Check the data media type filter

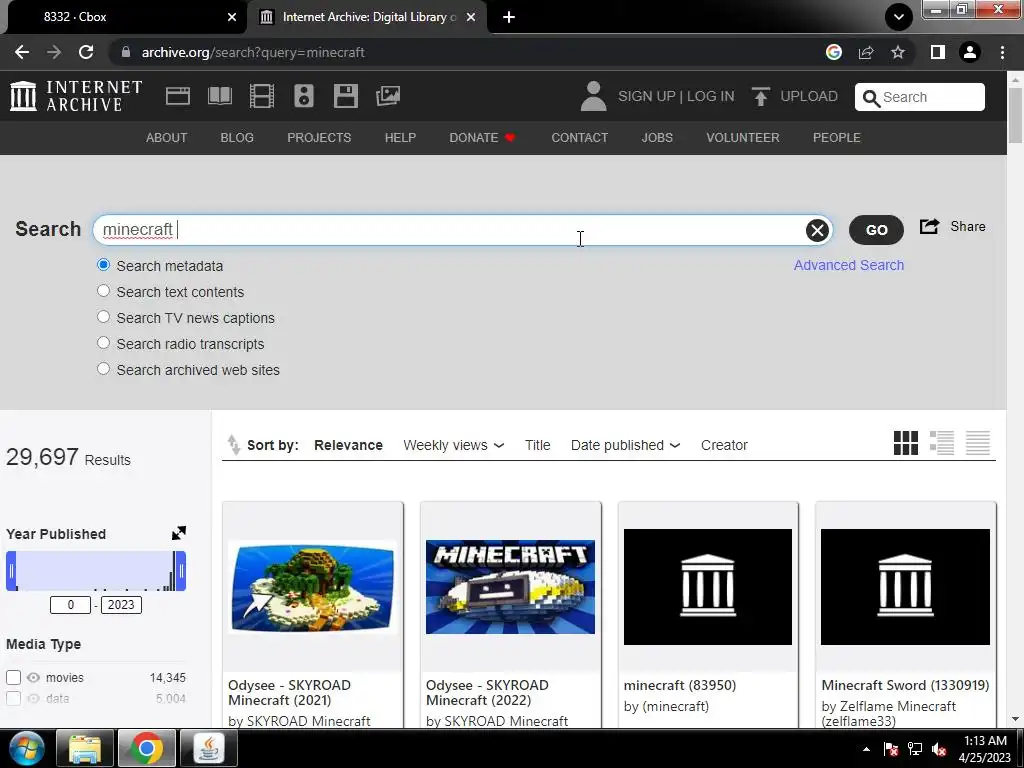[13, 698]
